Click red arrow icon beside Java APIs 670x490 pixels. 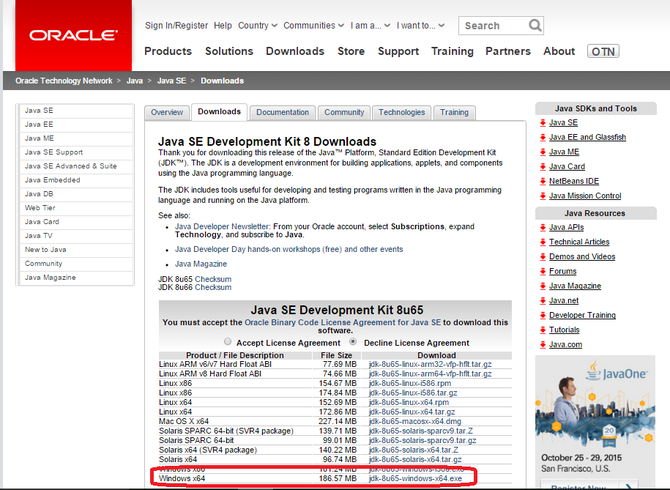(543, 228)
